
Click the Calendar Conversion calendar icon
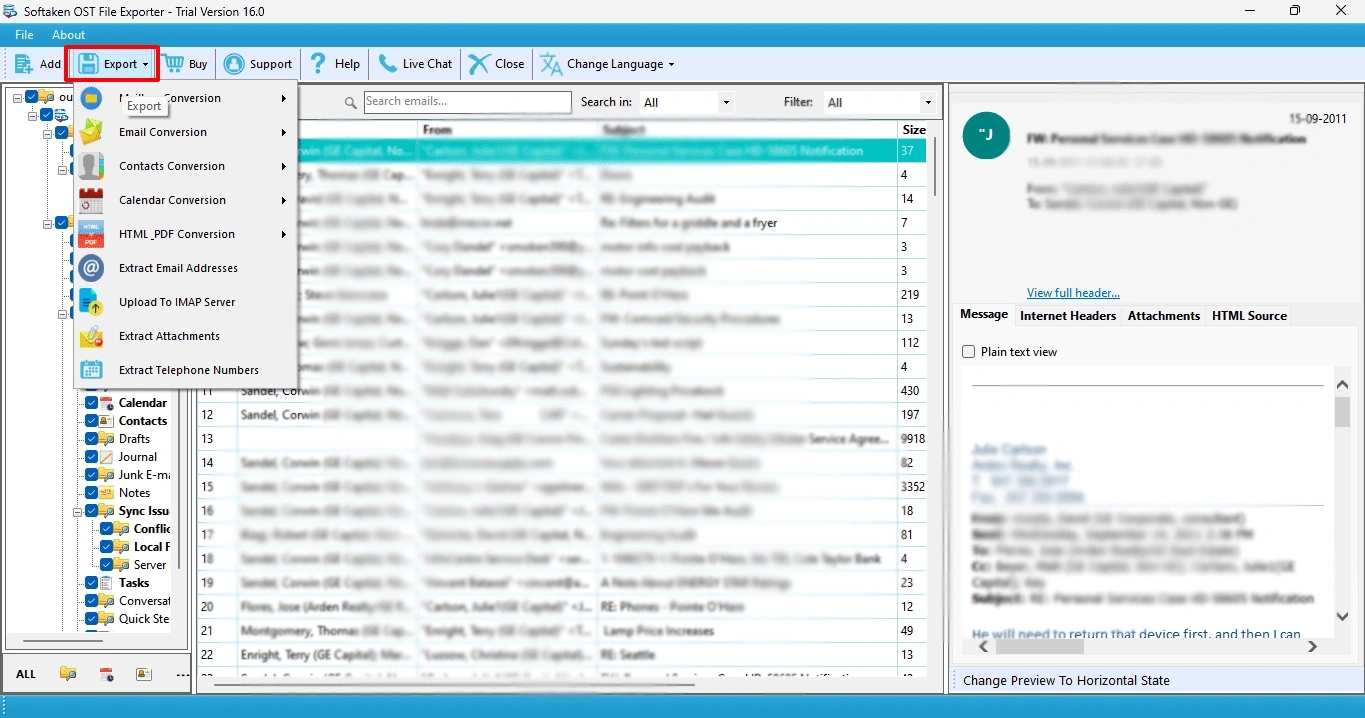click(91, 200)
